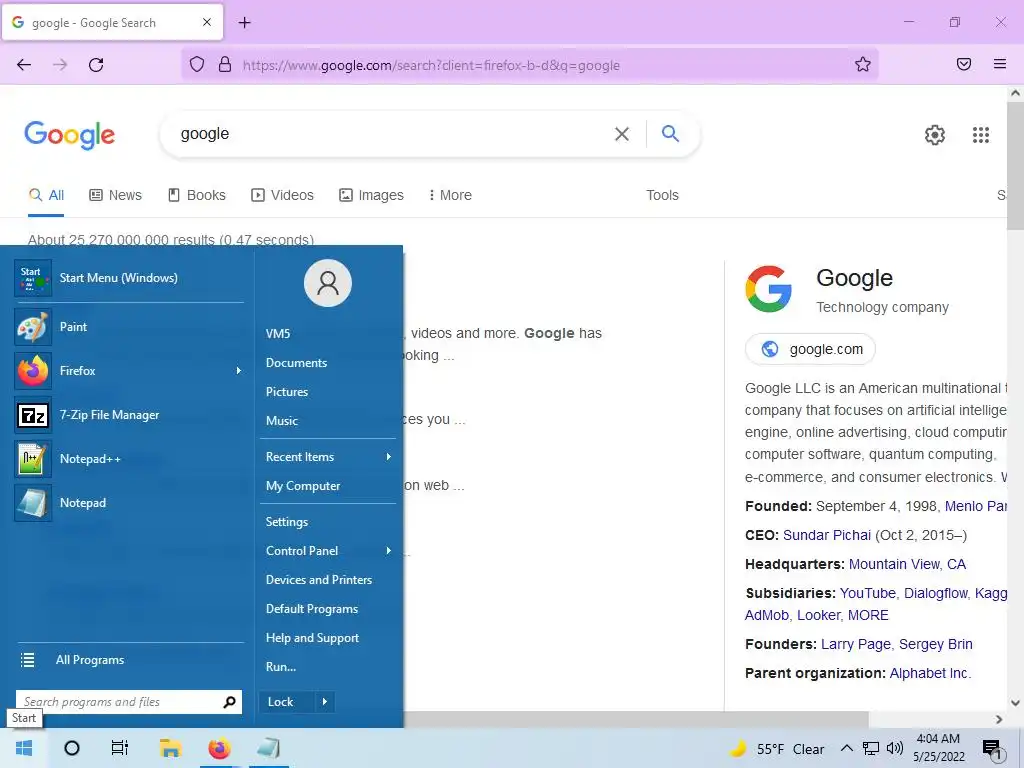Open the Alphabet Inc. link
Image resolution: width=1024 pixels, height=768 pixels.
coord(930,673)
